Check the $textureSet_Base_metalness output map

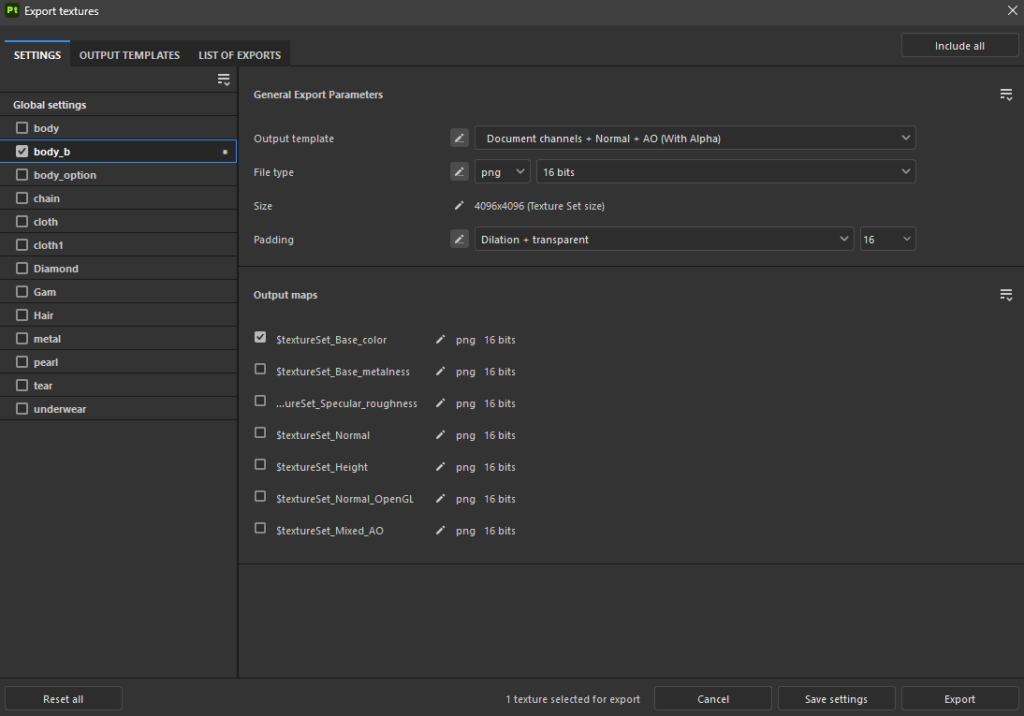(260, 369)
